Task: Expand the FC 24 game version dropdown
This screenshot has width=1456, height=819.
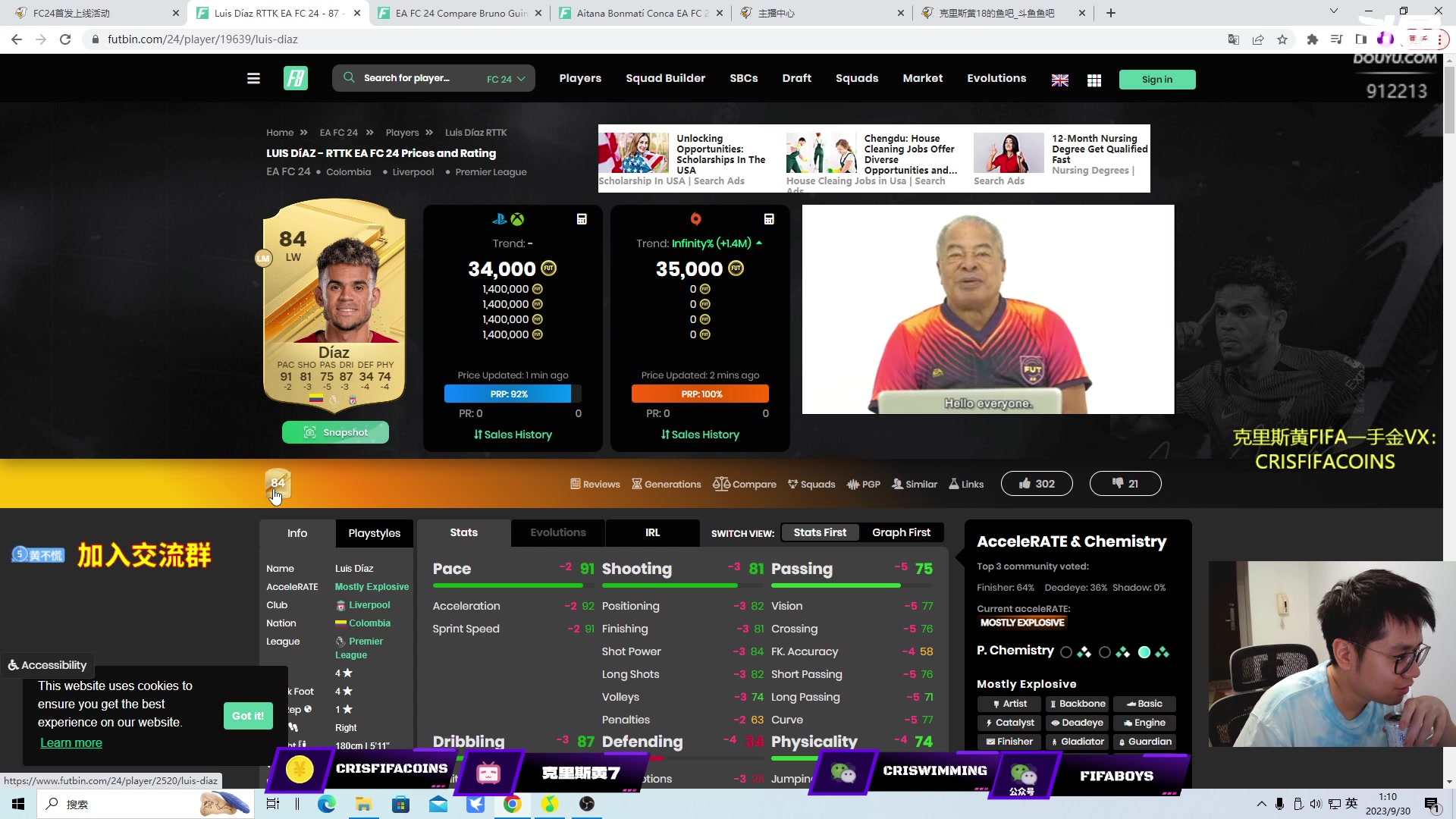Action: 506,79
